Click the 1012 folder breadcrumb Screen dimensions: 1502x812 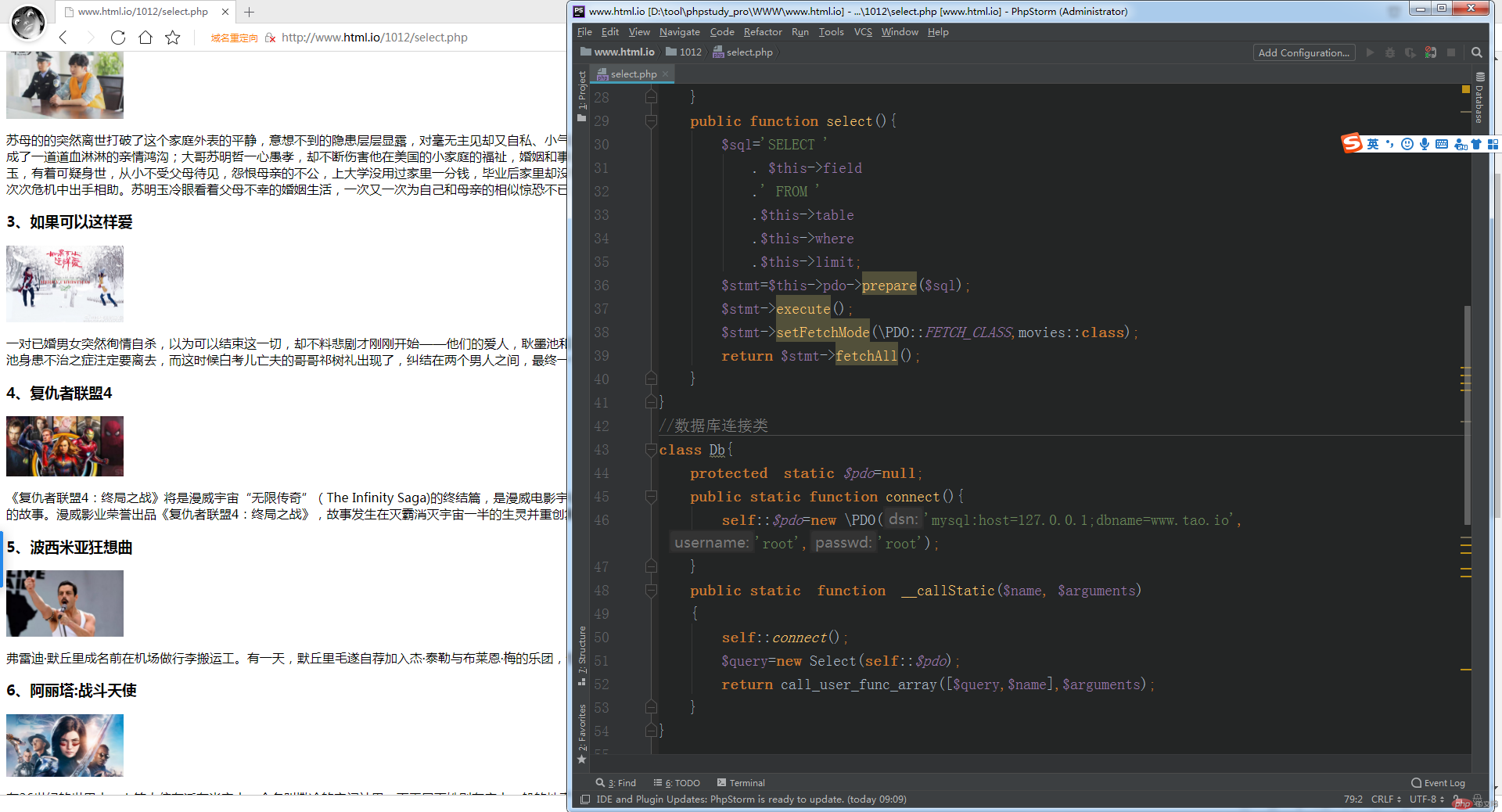coord(684,52)
